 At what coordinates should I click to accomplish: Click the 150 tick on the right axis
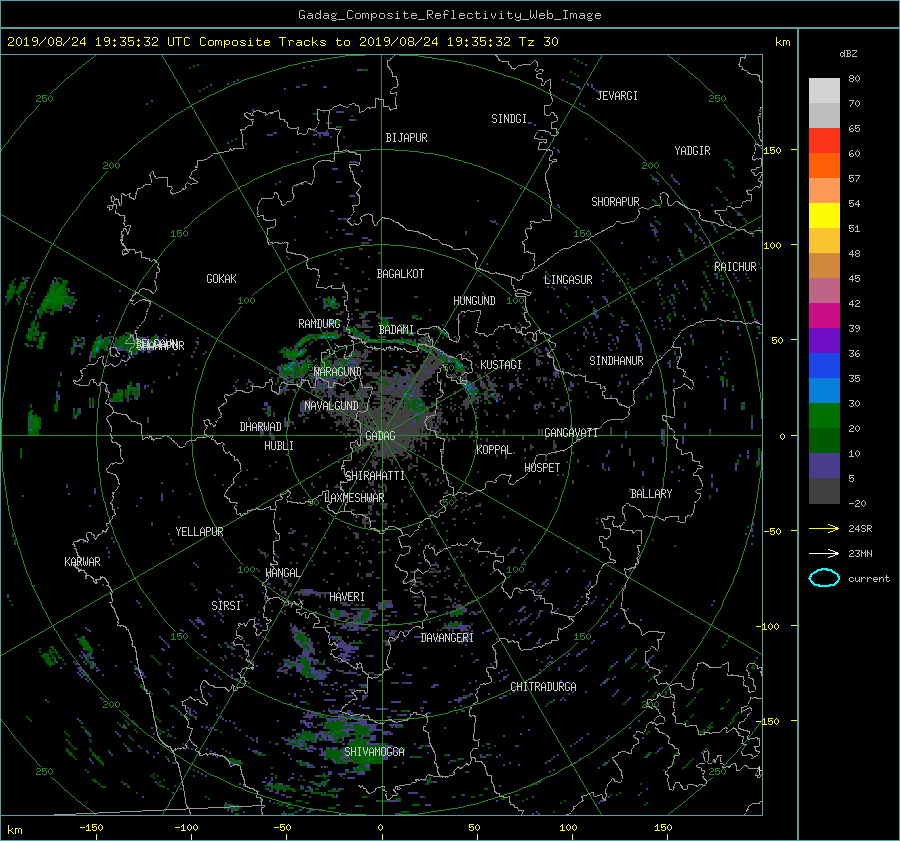(772, 150)
